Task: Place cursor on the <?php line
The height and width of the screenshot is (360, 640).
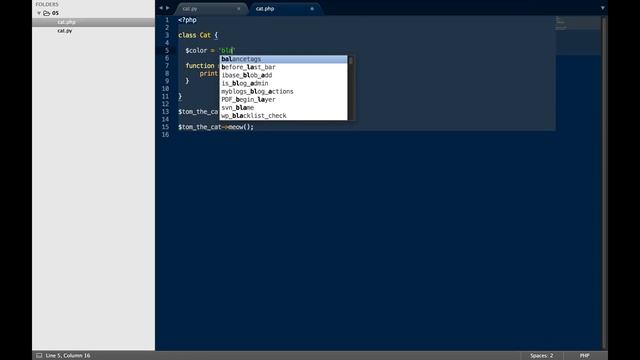Action: coord(187,20)
